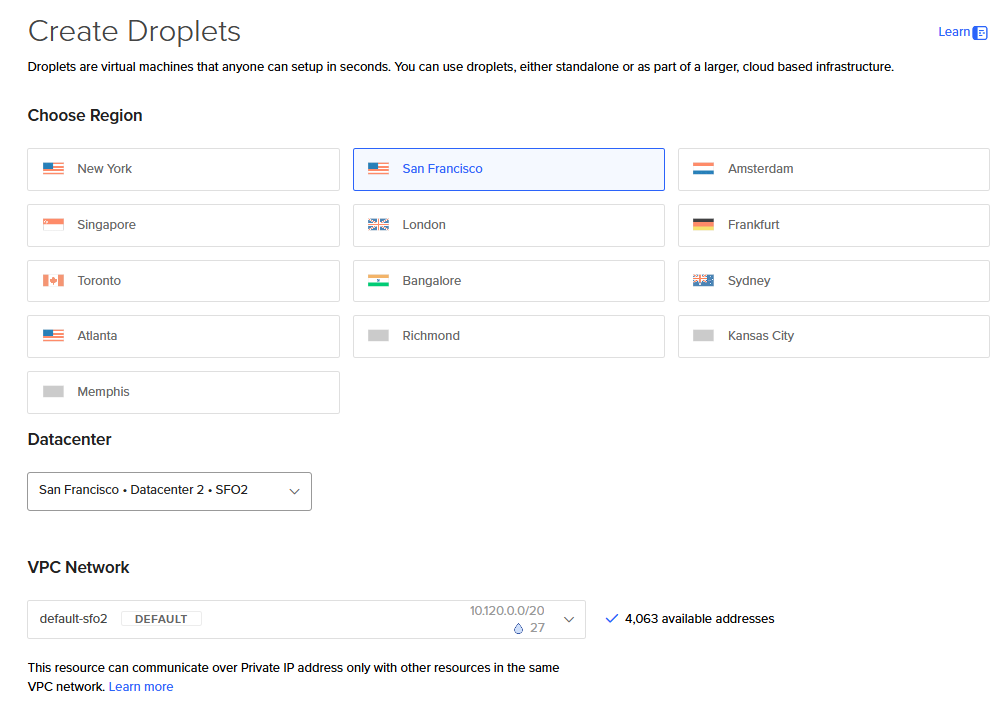Open the Datacenter dropdown showing SFO2
The image size is (1001, 707).
169,491
